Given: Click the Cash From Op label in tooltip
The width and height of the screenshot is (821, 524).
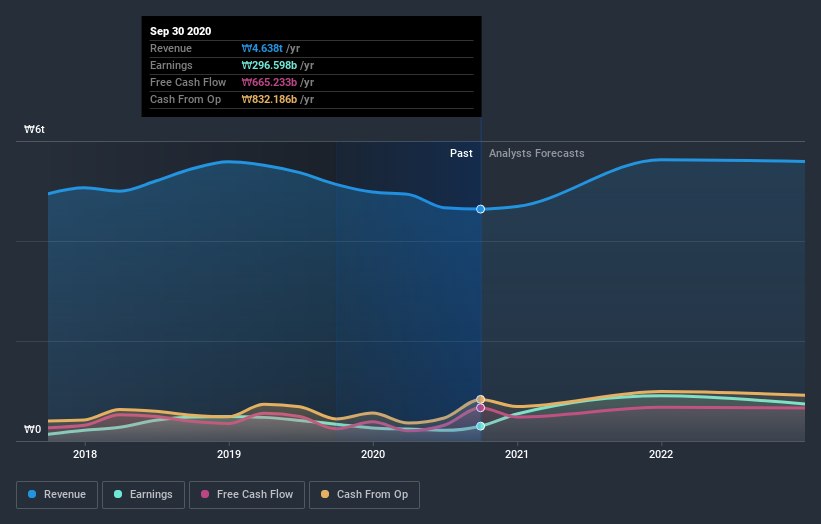Looking at the screenshot, I should [185, 99].
